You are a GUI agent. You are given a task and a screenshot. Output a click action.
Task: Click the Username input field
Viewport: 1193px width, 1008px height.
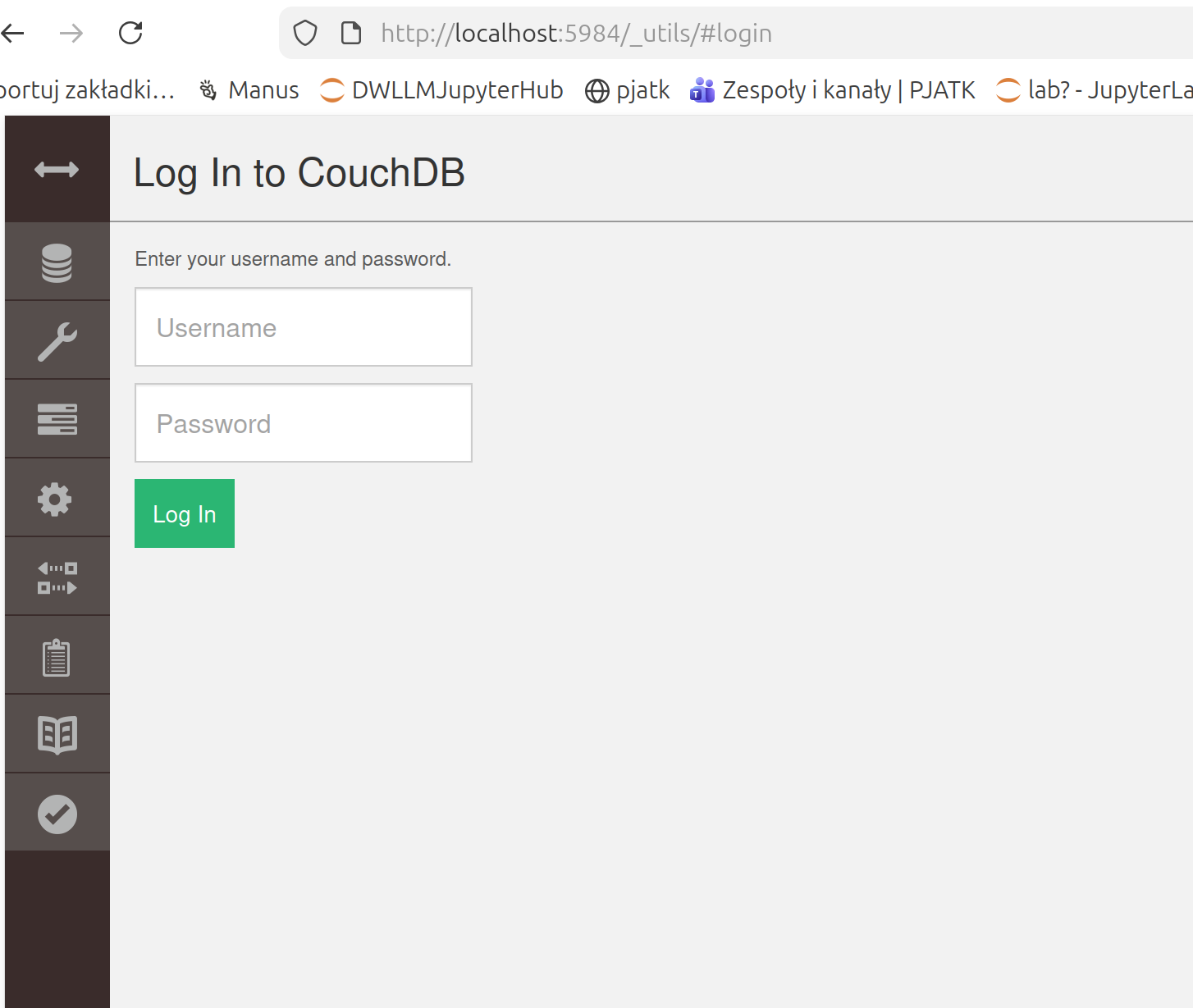303,327
